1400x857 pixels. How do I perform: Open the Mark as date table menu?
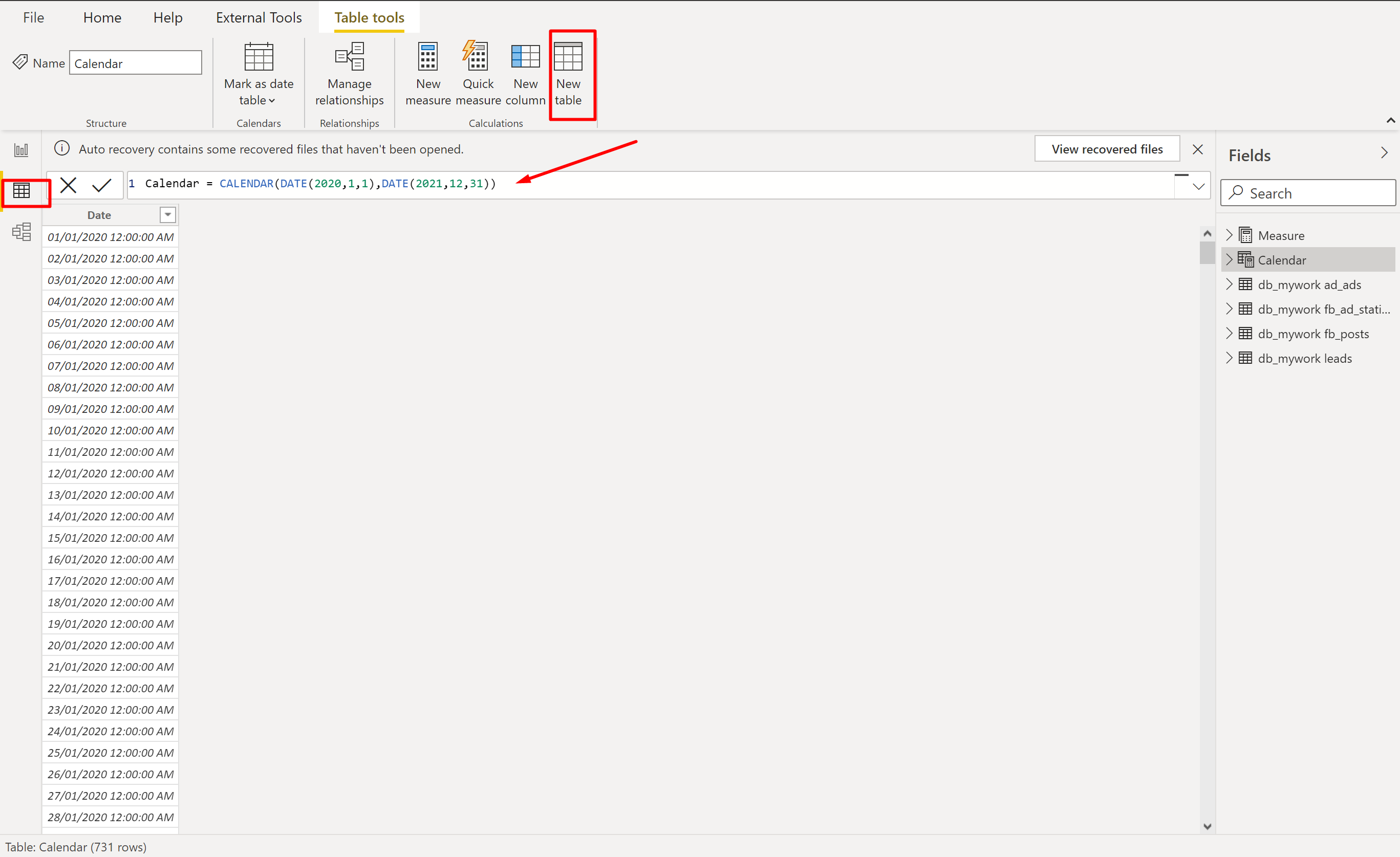pos(259,74)
